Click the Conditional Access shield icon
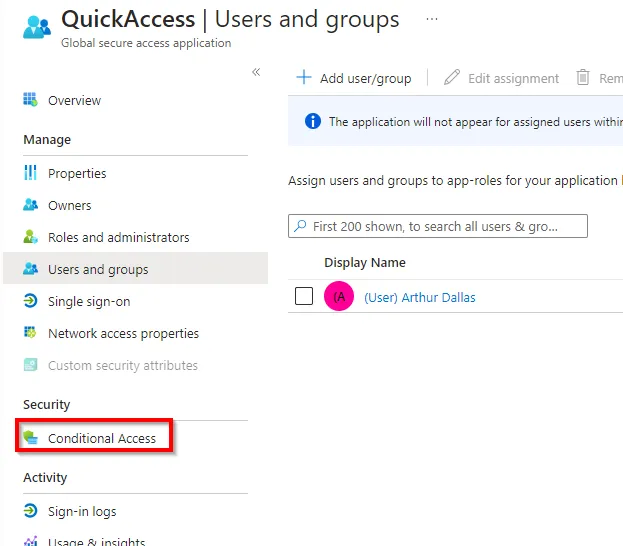The width and height of the screenshot is (623, 546). click(30, 438)
